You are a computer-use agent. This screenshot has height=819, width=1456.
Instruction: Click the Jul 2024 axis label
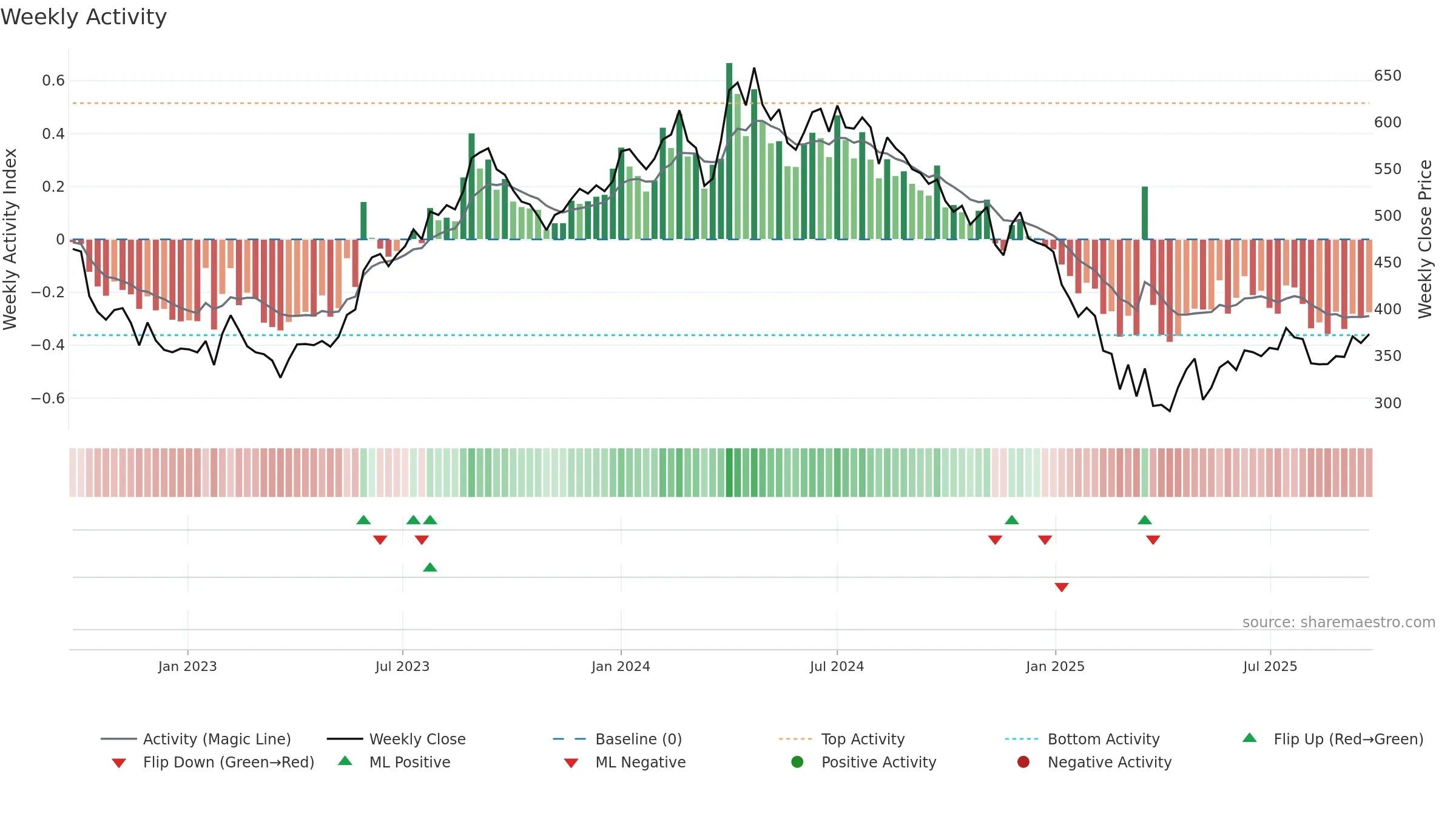(837, 666)
